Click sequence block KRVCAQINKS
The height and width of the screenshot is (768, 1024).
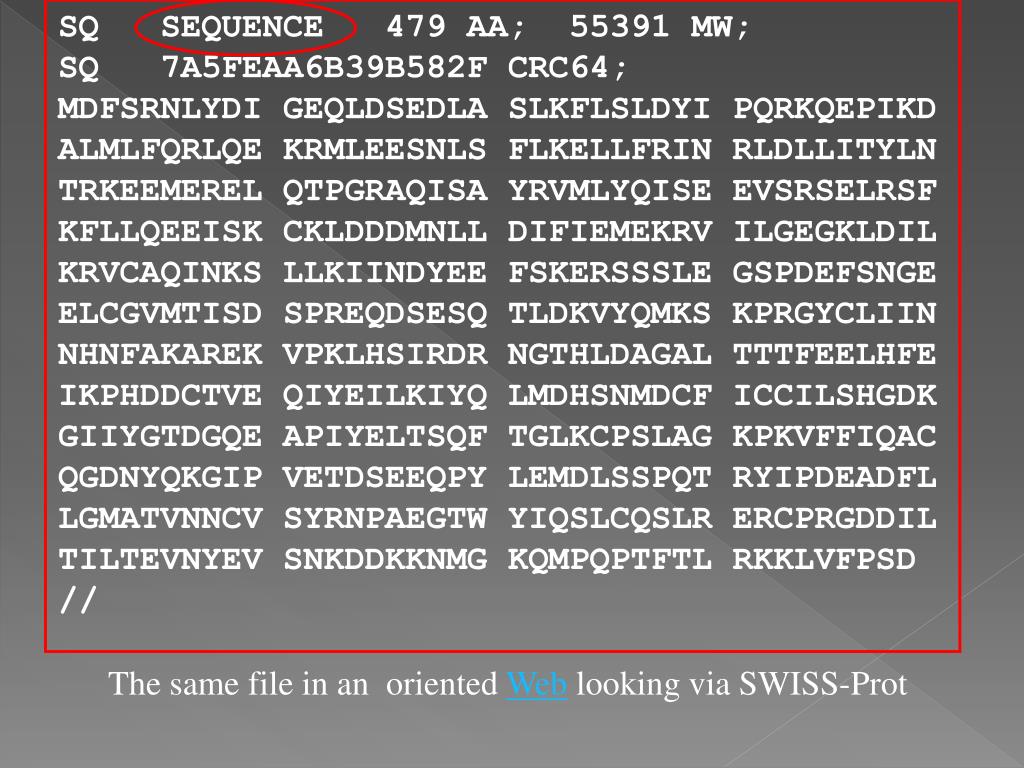click(159, 273)
